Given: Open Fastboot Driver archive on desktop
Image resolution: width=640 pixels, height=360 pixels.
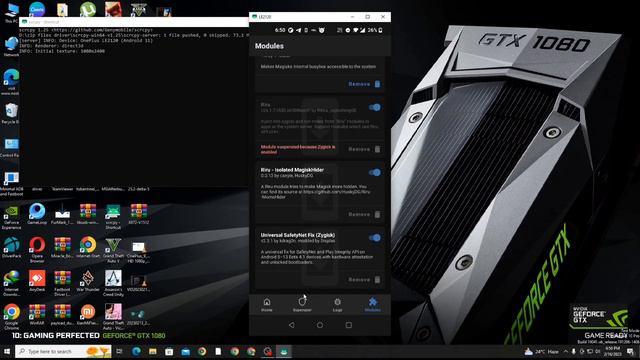Looking at the screenshot, I should coord(62,283).
